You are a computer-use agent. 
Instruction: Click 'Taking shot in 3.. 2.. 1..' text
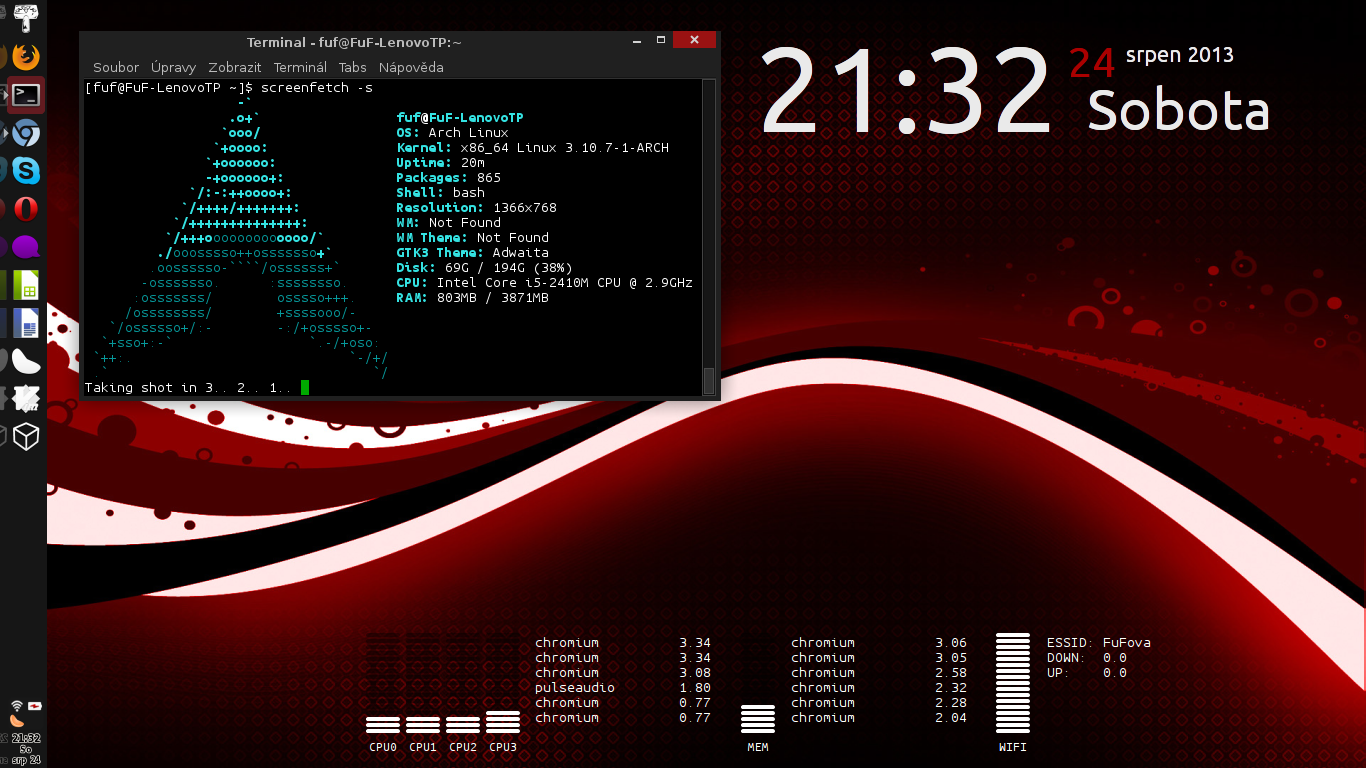(189, 387)
